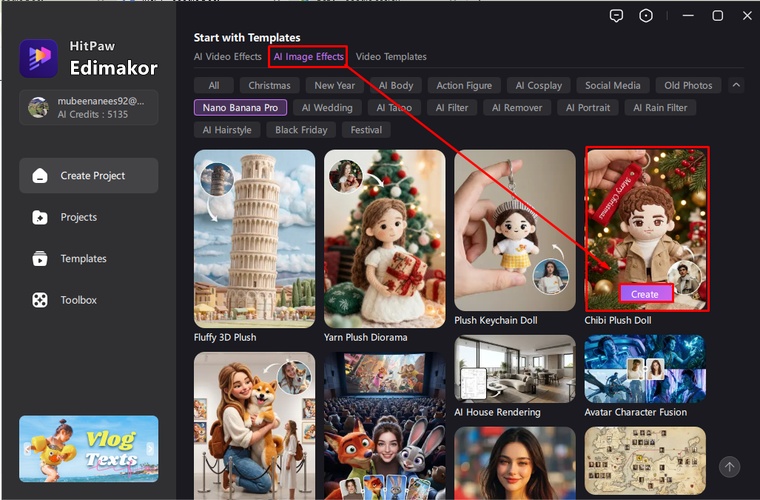
Task: Click the Yarn Plush Diorama label
Action: [x=365, y=337]
